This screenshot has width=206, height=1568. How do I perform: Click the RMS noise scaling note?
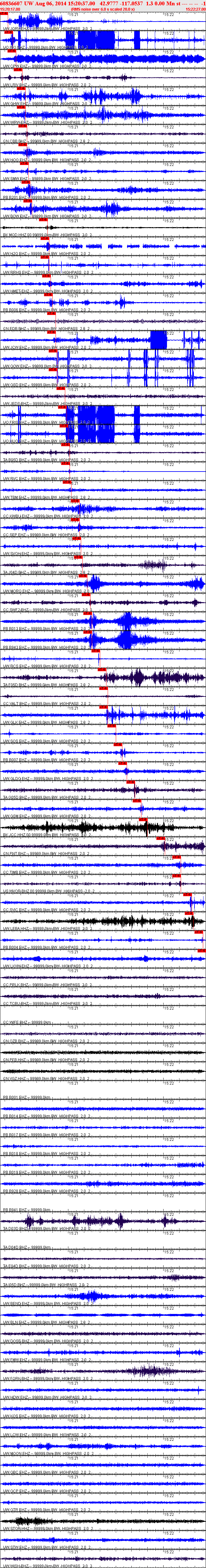click(103, 9)
